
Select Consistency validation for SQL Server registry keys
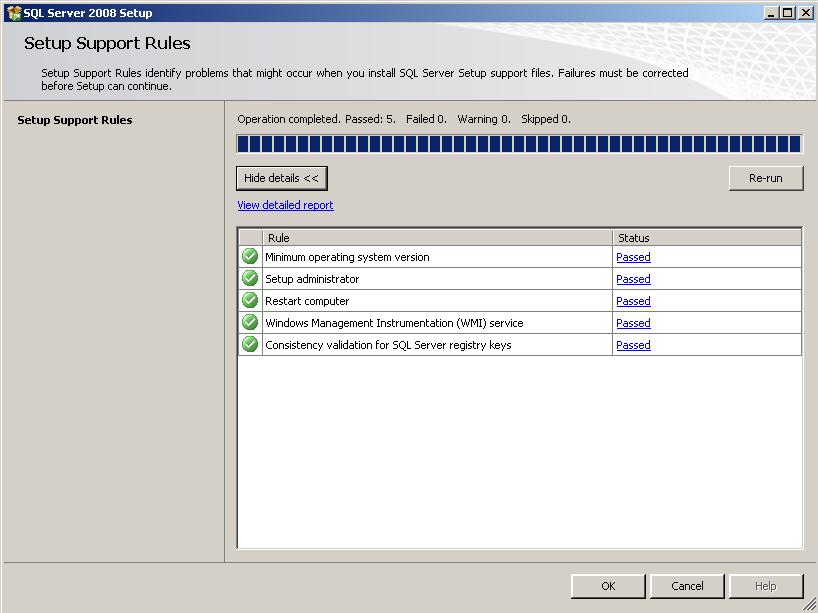point(388,345)
